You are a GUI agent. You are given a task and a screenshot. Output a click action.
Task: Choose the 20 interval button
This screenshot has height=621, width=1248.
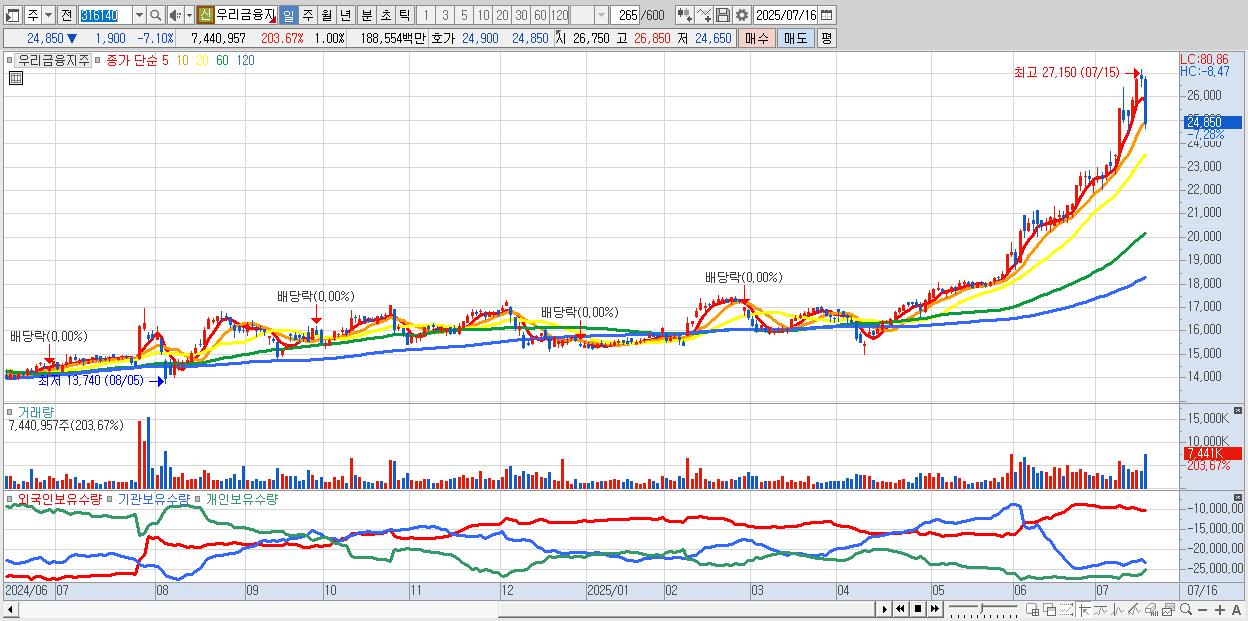(x=502, y=16)
